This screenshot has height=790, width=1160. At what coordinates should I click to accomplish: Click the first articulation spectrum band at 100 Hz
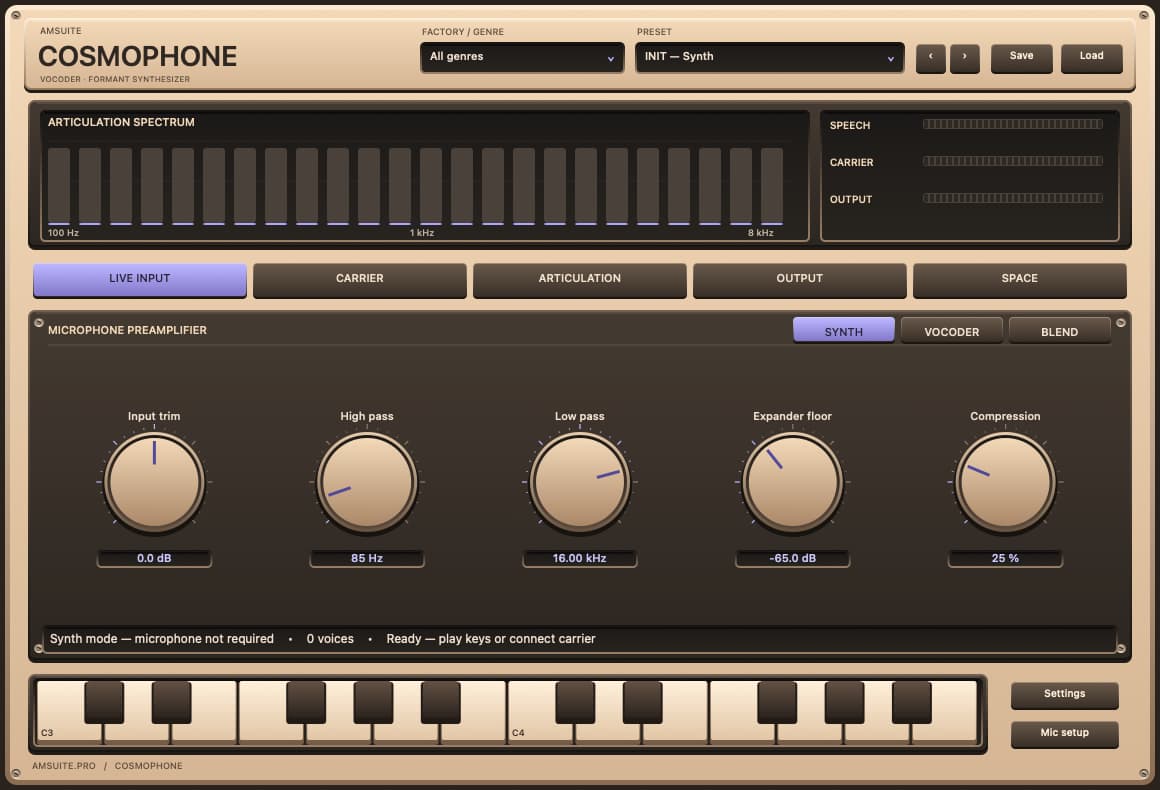(59, 186)
